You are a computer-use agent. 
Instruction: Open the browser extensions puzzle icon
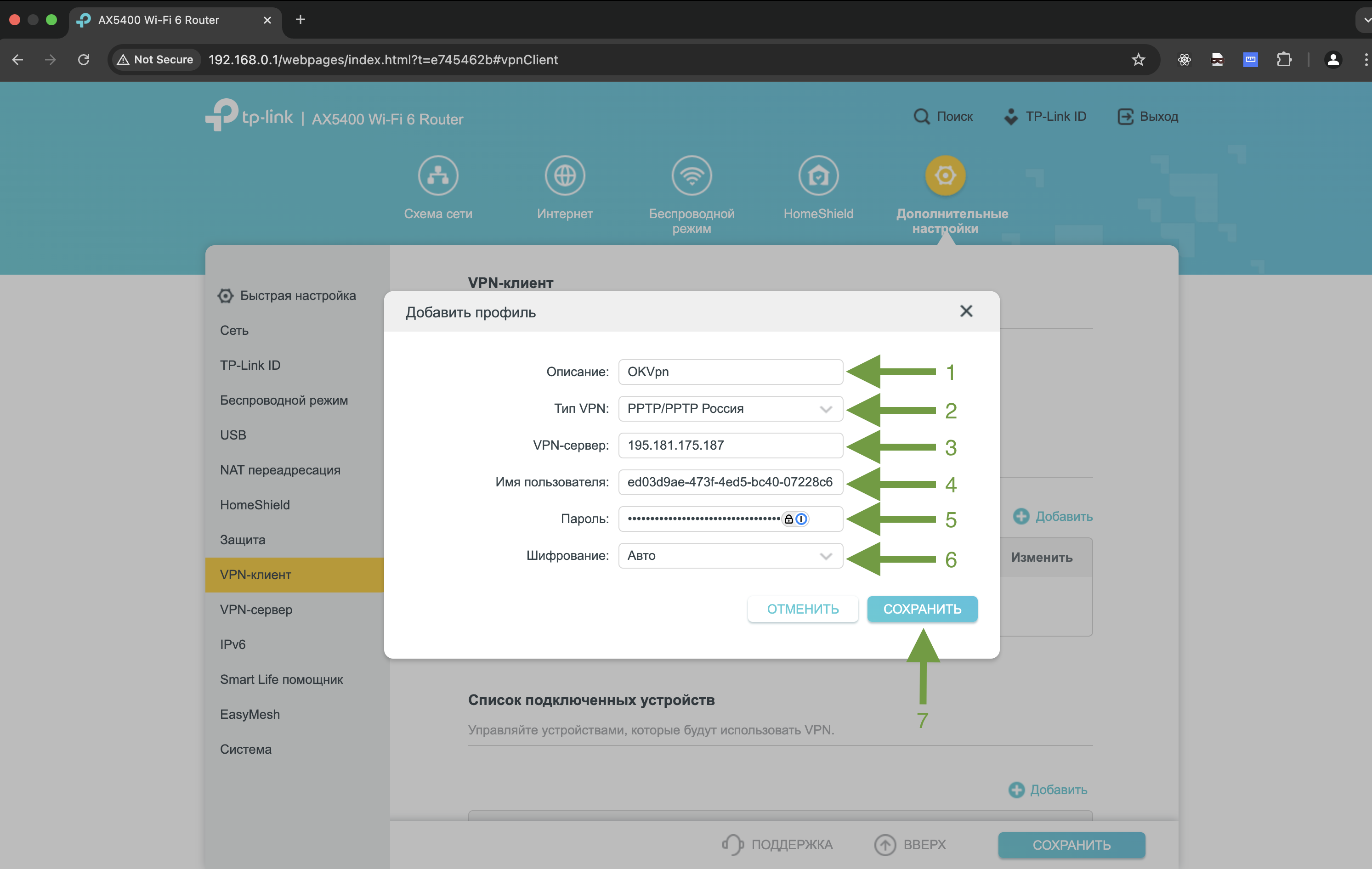1284,59
